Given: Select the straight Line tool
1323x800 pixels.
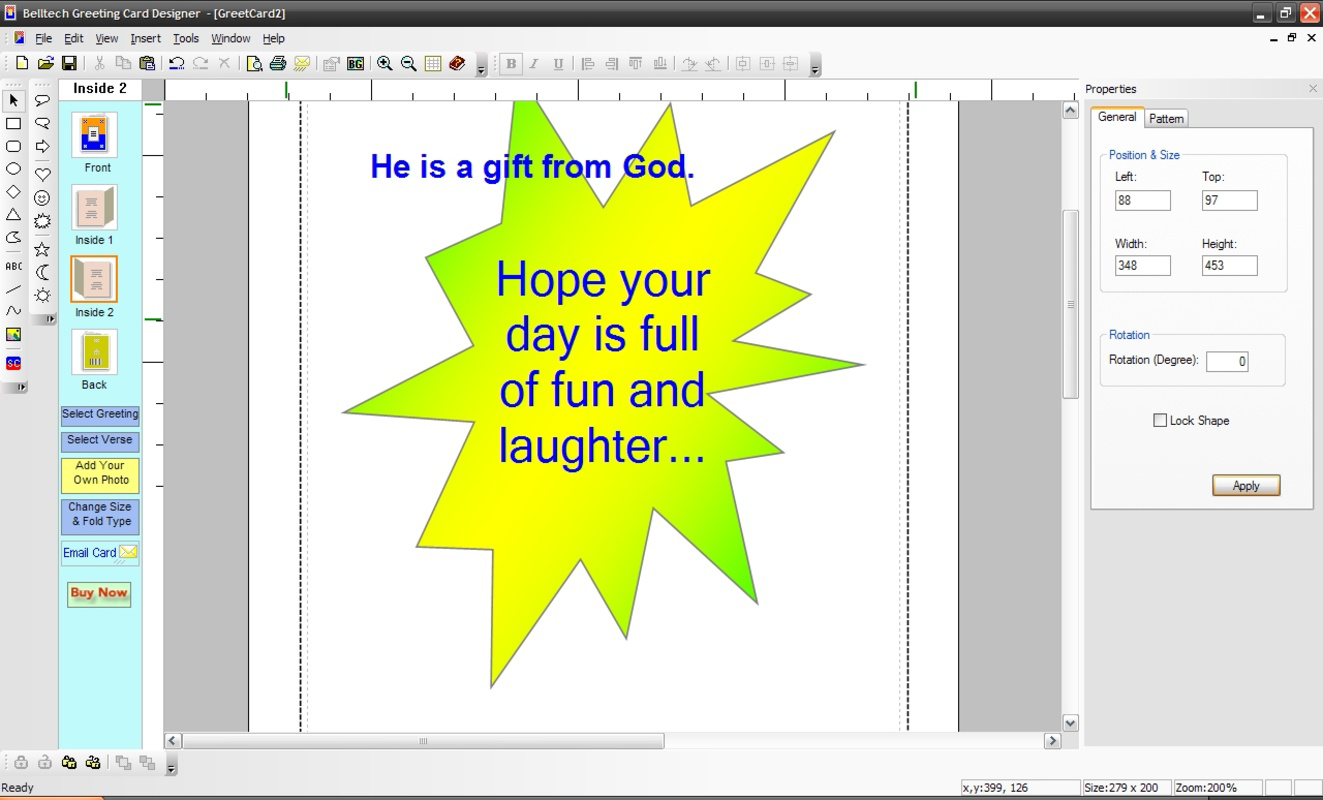Looking at the screenshot, I should pos(13,288).
